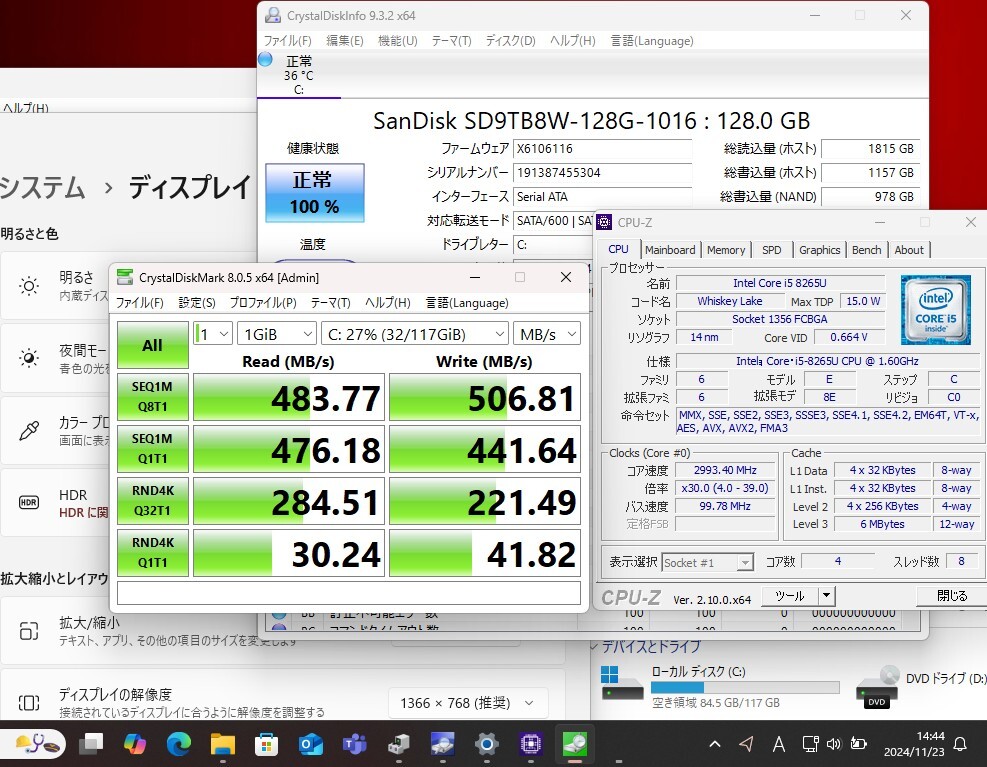This screenshot has height=767, width=987.
Task: Start the SEQ1M Q1T1 test
Action: (152, 449)
